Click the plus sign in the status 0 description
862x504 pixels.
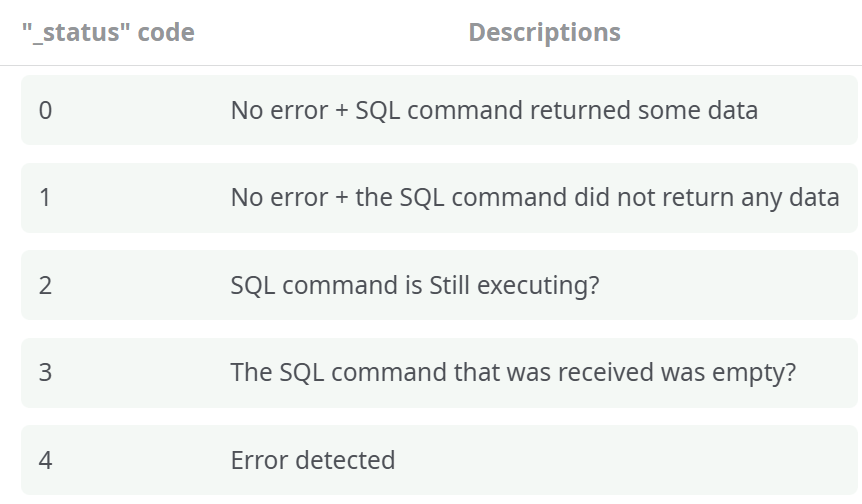[x=341, y=110]
